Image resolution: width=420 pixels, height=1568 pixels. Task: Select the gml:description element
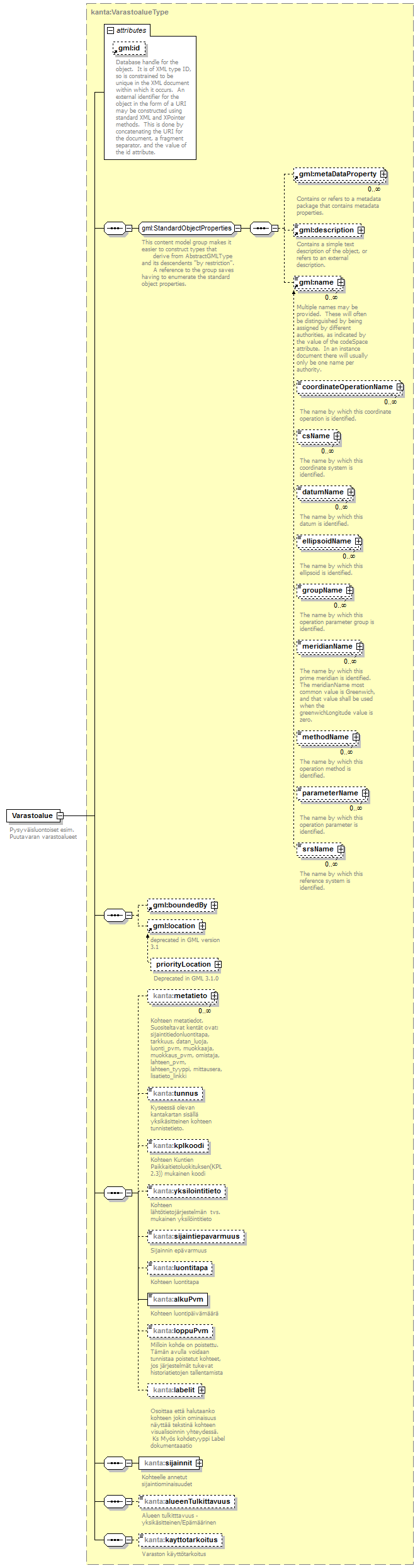coord(326,230)
